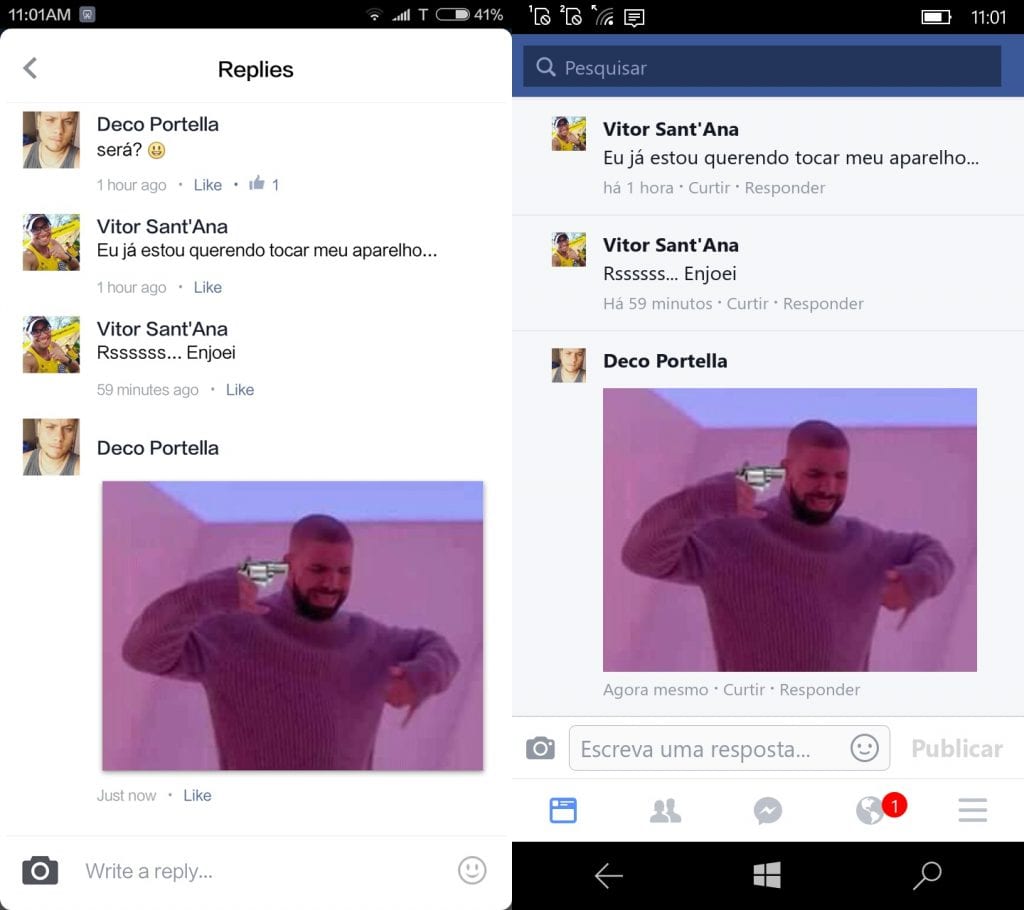Tap Responder under Há 59 minutos comment

tap(823, 304)
